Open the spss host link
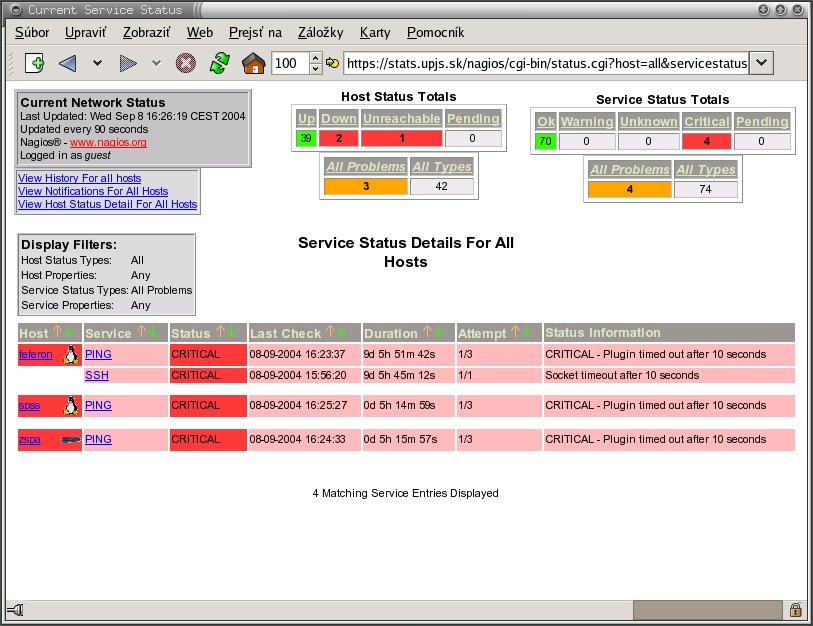This screenshot has width=813, height=626. point(30,406)
